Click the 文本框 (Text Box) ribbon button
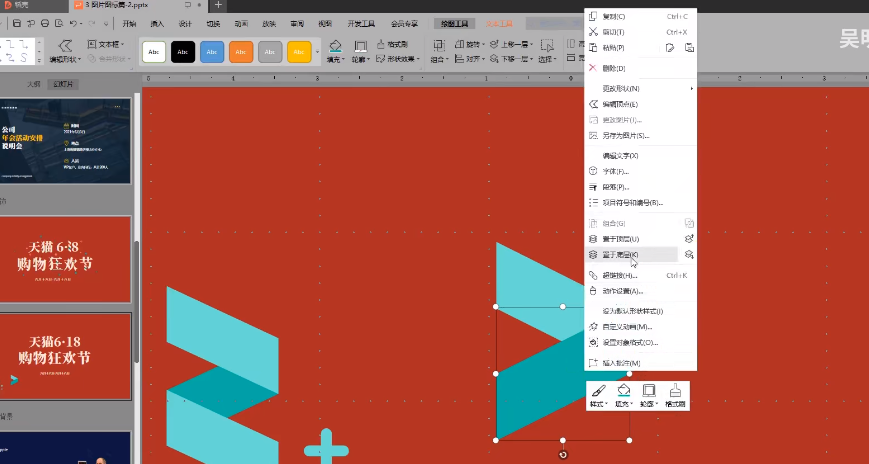Screen dimensions: 869x464 pyautogui.click(x=106, y=44)
